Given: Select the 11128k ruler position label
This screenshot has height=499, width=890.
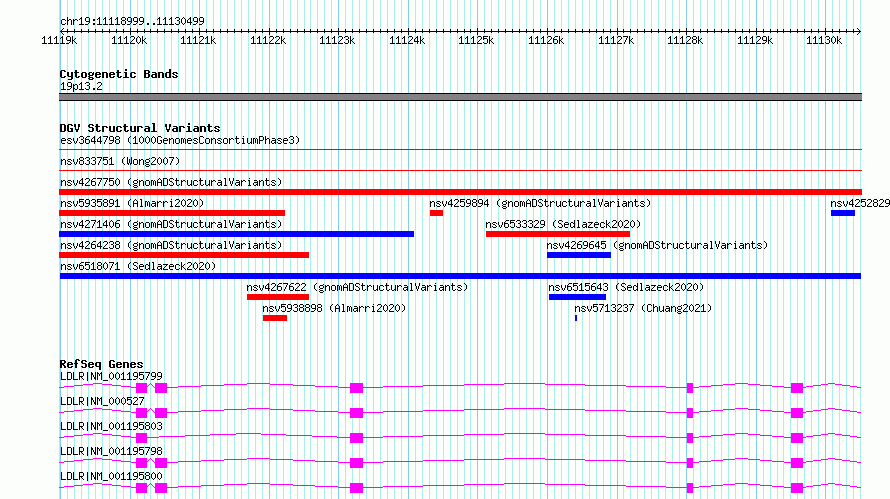Looking at the screenshot, I should (x=685, y=40).
